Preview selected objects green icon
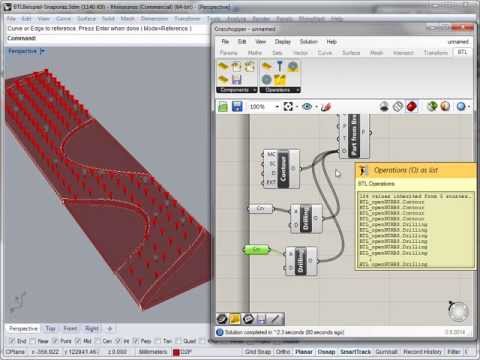The image size is (480, 360). [432, 107]
